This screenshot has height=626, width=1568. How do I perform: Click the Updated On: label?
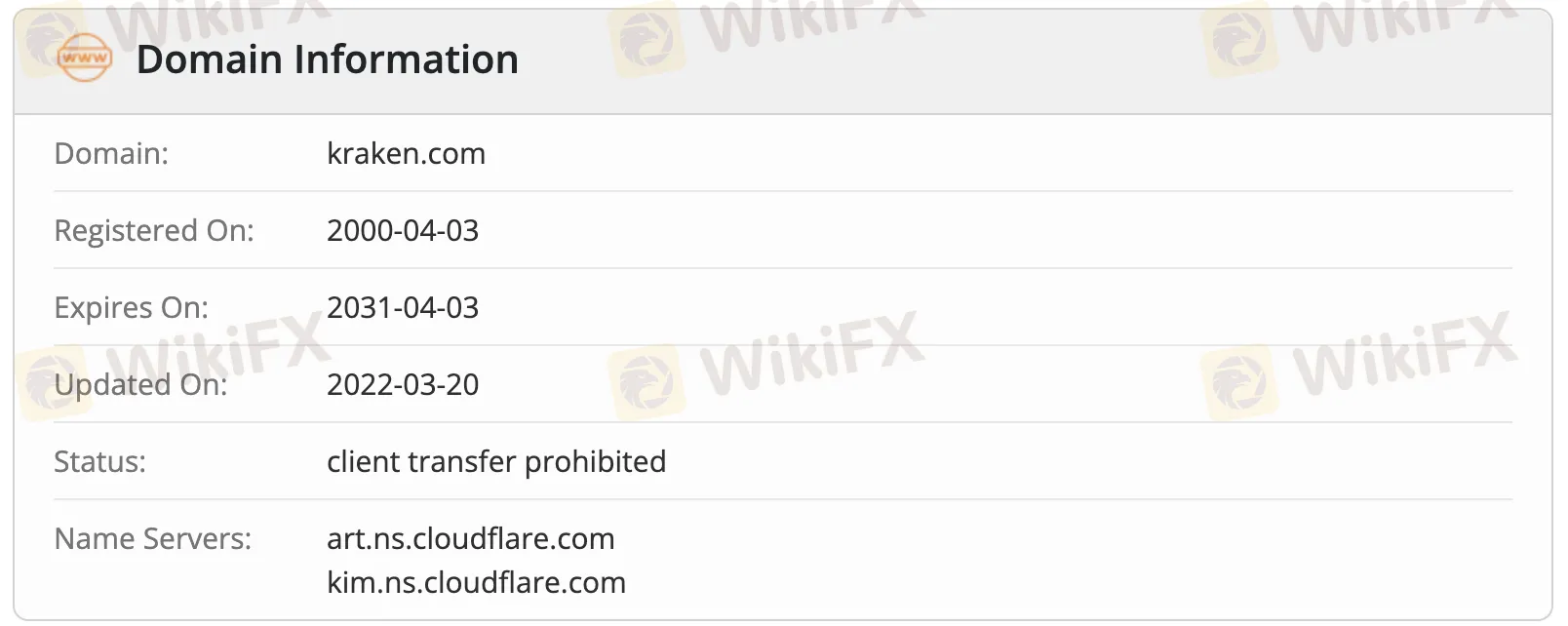pos(141,384)
